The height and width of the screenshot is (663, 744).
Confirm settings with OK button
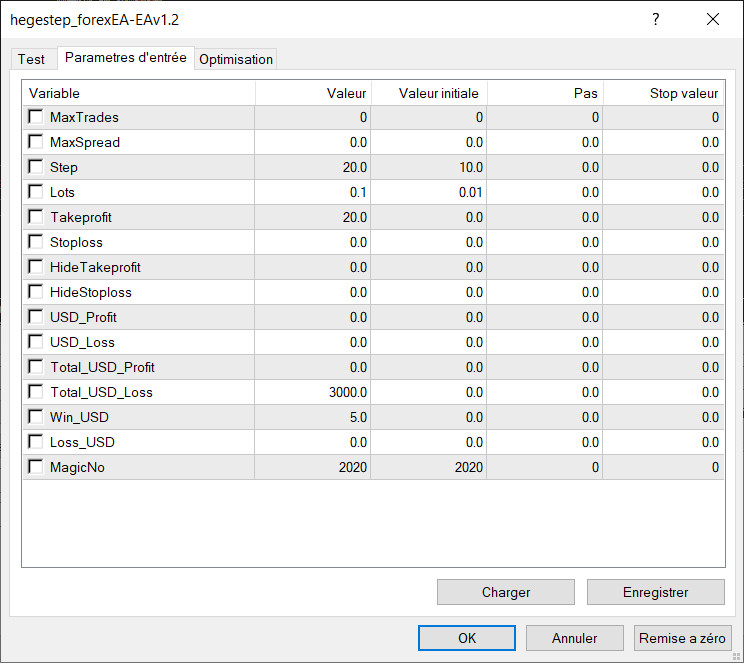pos(467,638)
